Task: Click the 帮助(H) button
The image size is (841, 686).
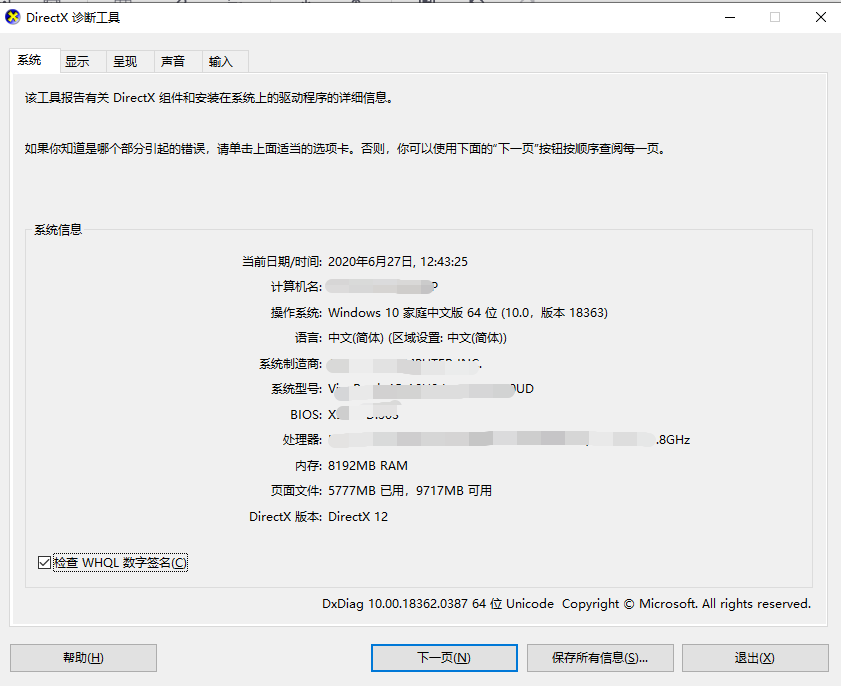Action: tap(83, 658)
